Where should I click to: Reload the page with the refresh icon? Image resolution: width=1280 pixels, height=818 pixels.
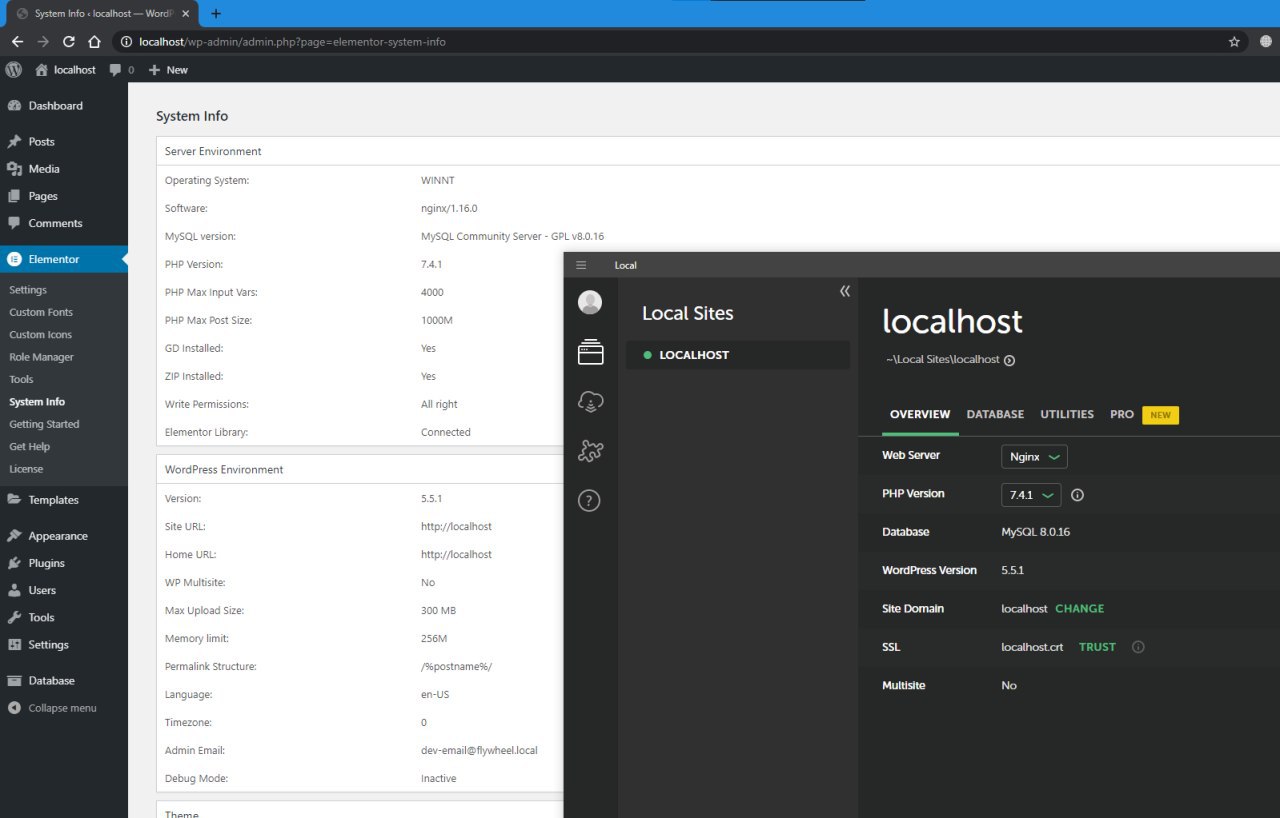click(69, 42)
